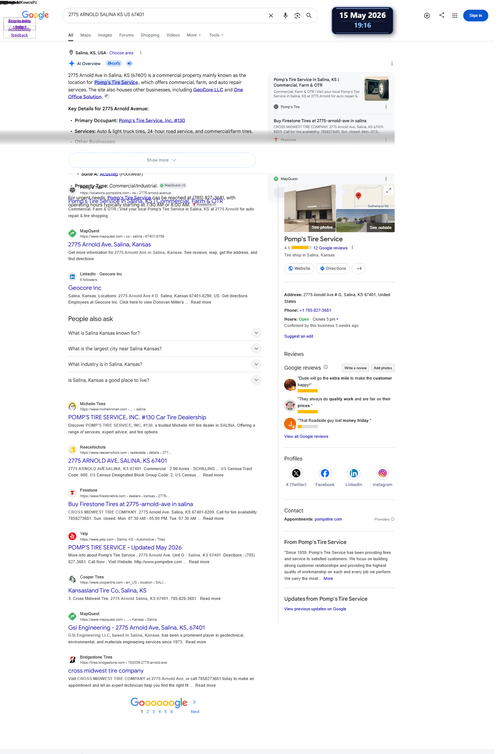
Task: Switch to the Images tab
Action: [105, 35]
